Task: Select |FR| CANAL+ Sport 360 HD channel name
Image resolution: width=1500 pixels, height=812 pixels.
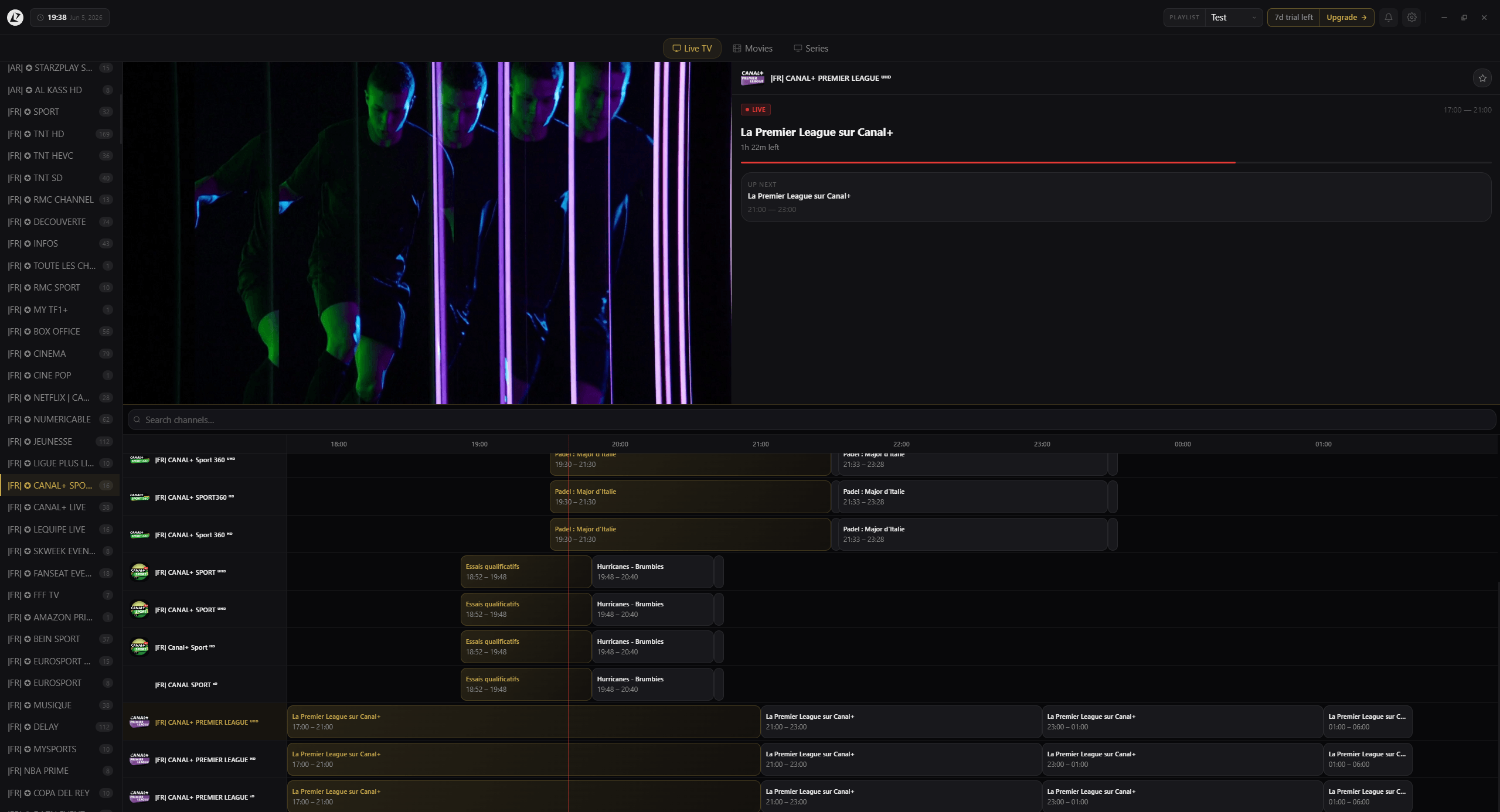Action: pyautogui.click(x=193, y=535)
